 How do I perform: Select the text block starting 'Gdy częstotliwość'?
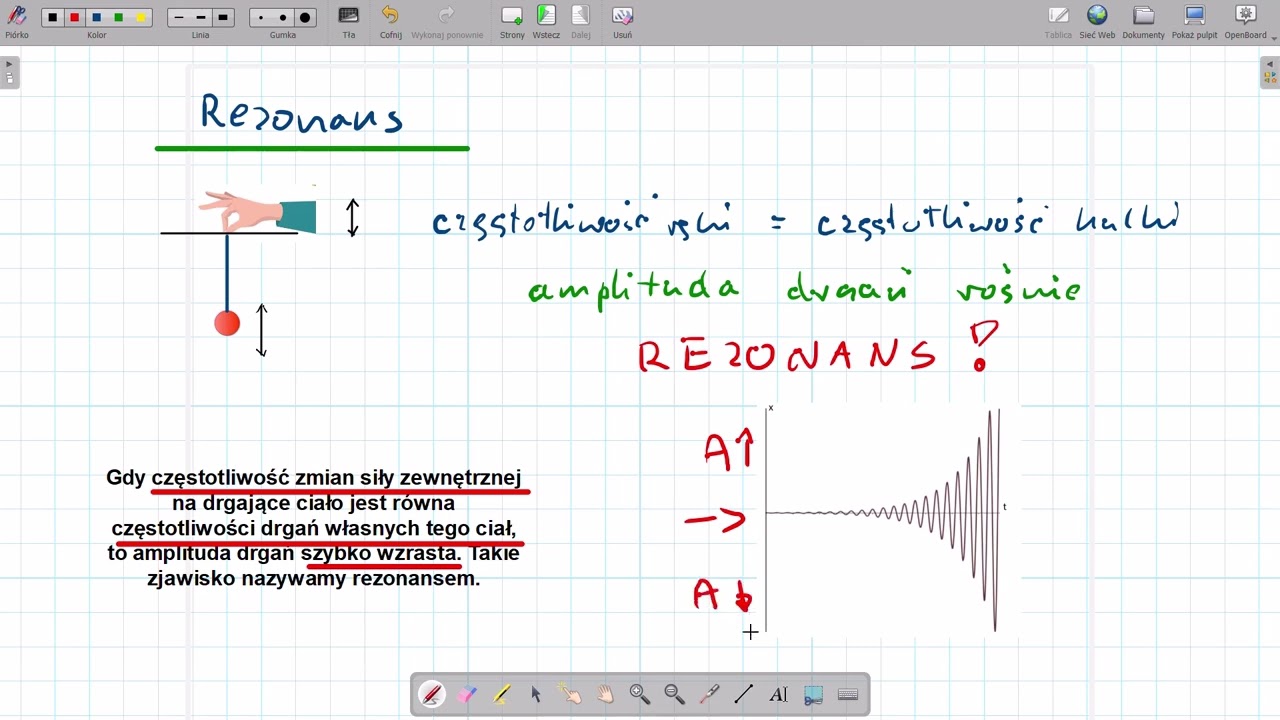click(314, 528)
